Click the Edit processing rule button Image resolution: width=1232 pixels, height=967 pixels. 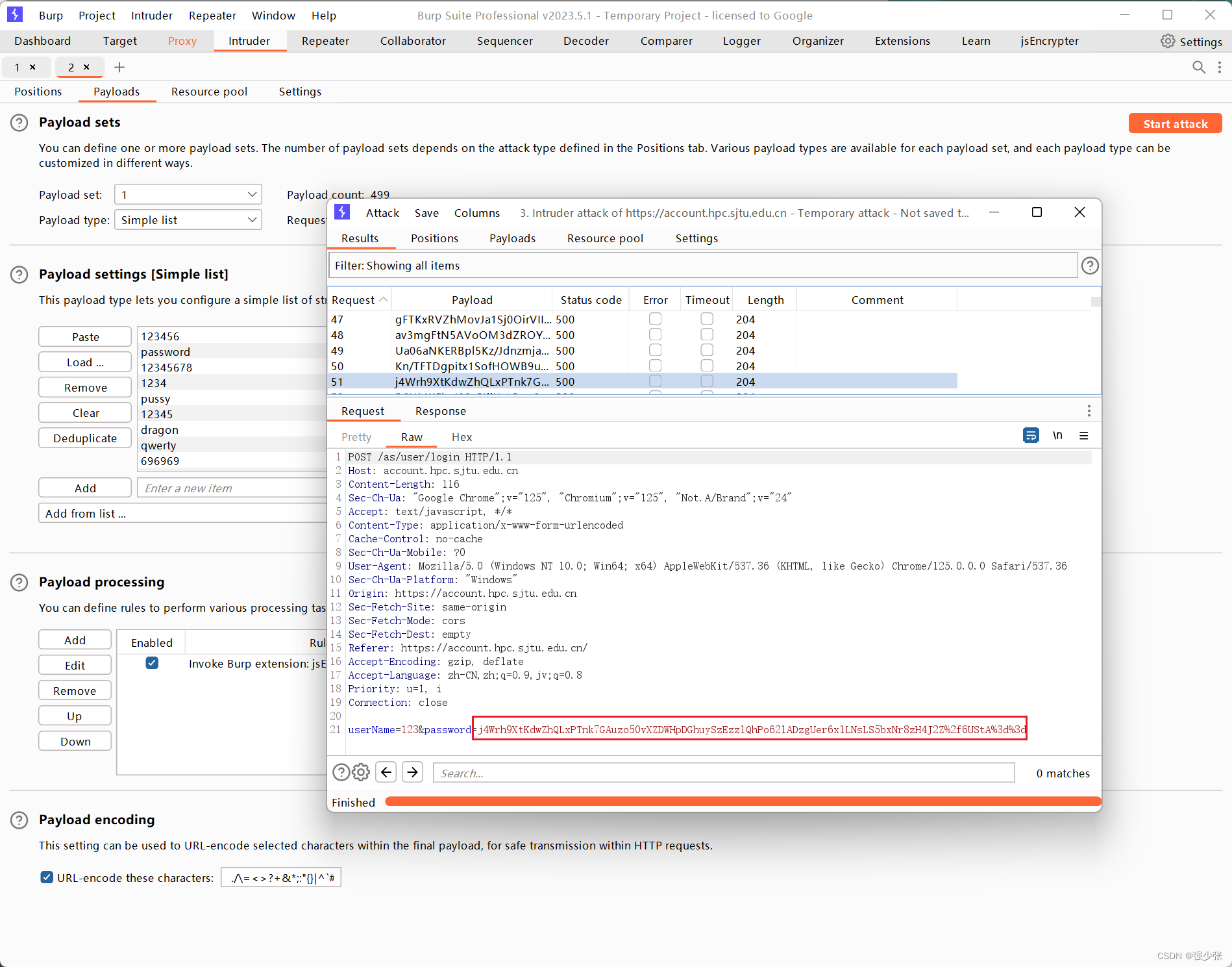pos(75,665)
